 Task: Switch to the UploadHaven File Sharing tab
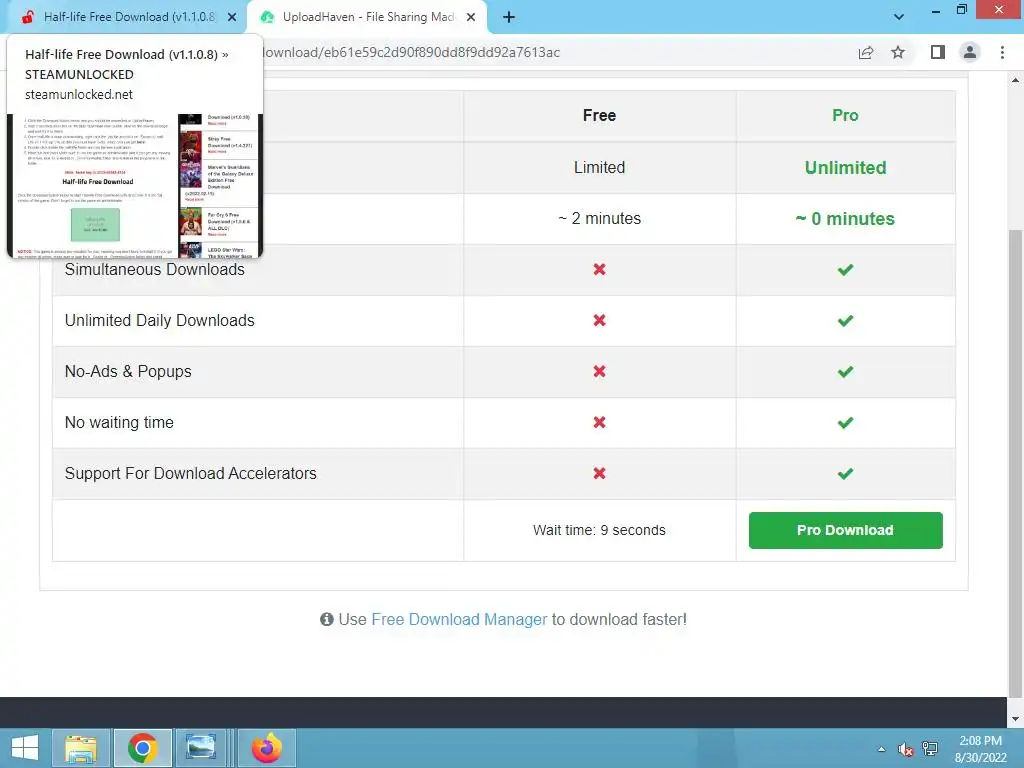point(368,17)
